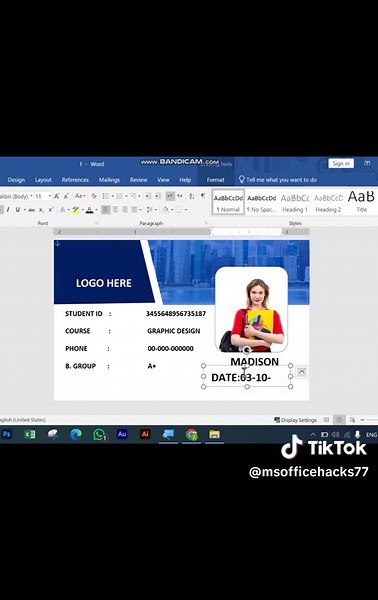Toggle Left-to-Right text direction
378x600 pixels.
pos(170,196)
